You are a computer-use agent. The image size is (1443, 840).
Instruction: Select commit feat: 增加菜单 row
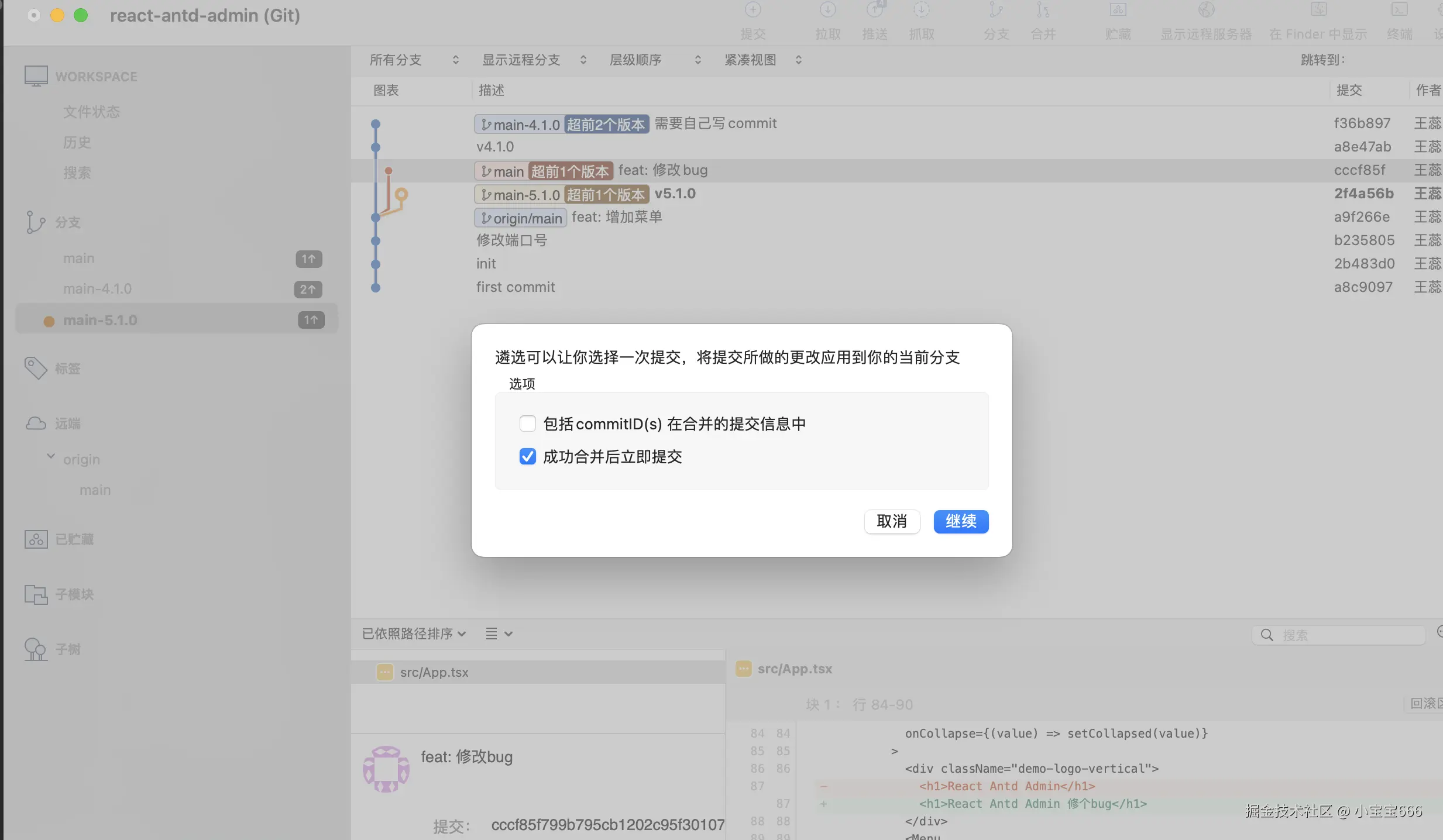(896, 217)
